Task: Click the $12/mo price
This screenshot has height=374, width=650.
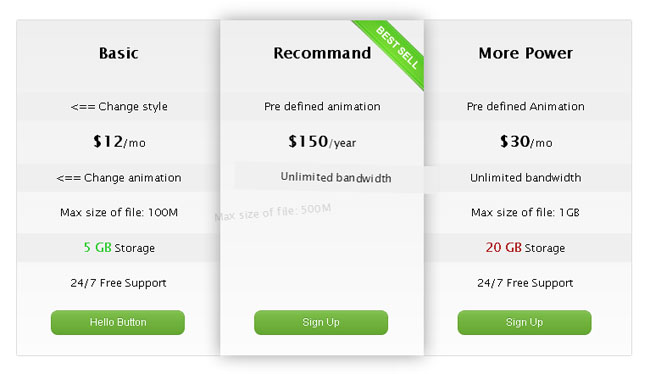Action: pyautogui.click(x=119, y=142)
